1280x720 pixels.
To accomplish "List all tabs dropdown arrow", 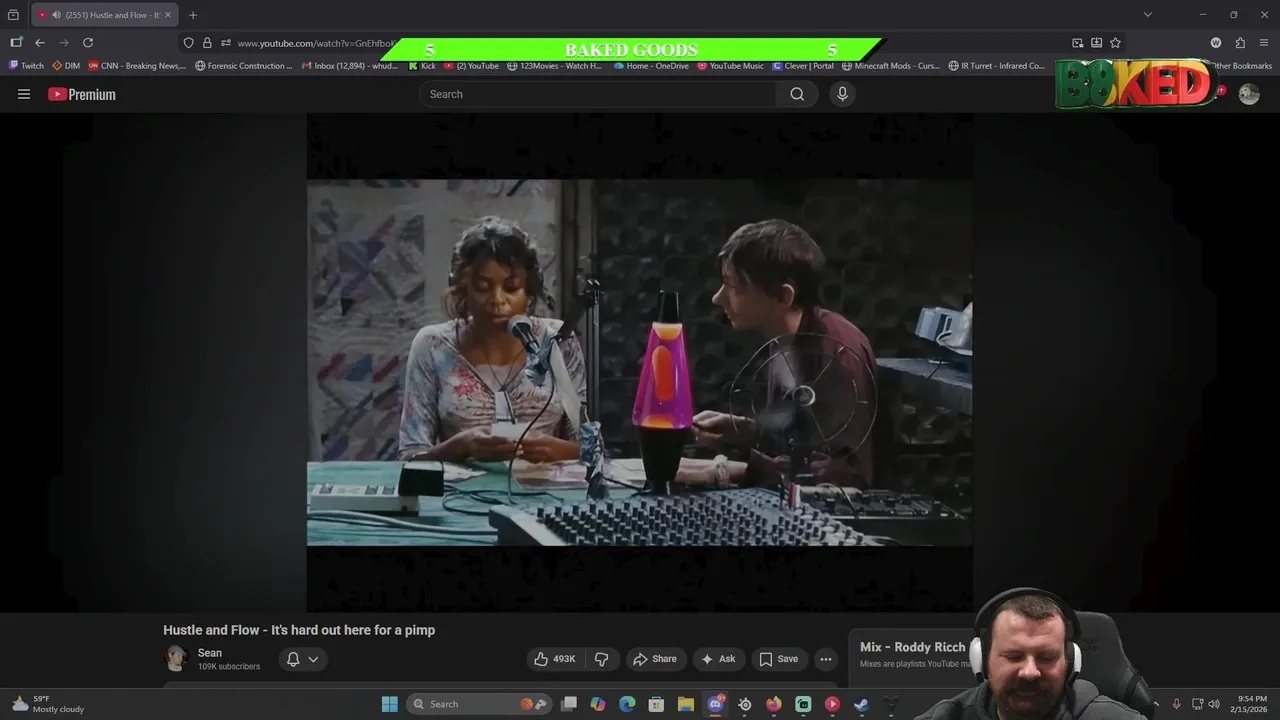I will click(x=1148, y=15).
